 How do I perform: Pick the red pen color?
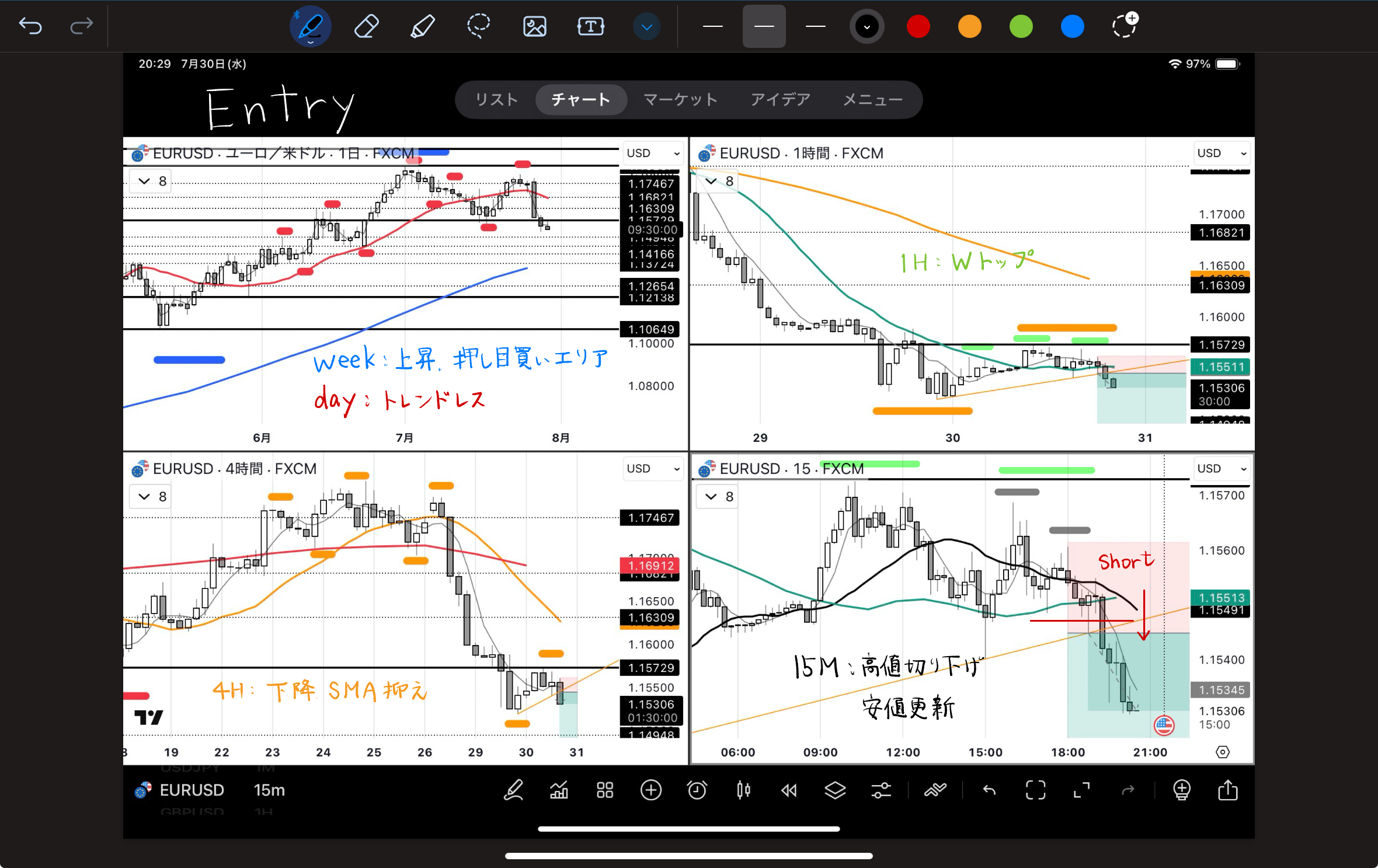coord(918,26)
